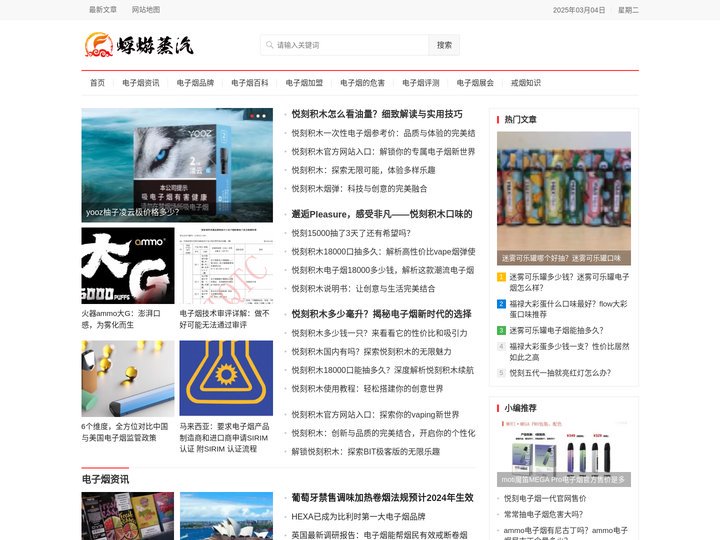Screen dimensions: 720x540
Task: Select the first red carousel dot on the banner
Action: 252,116
